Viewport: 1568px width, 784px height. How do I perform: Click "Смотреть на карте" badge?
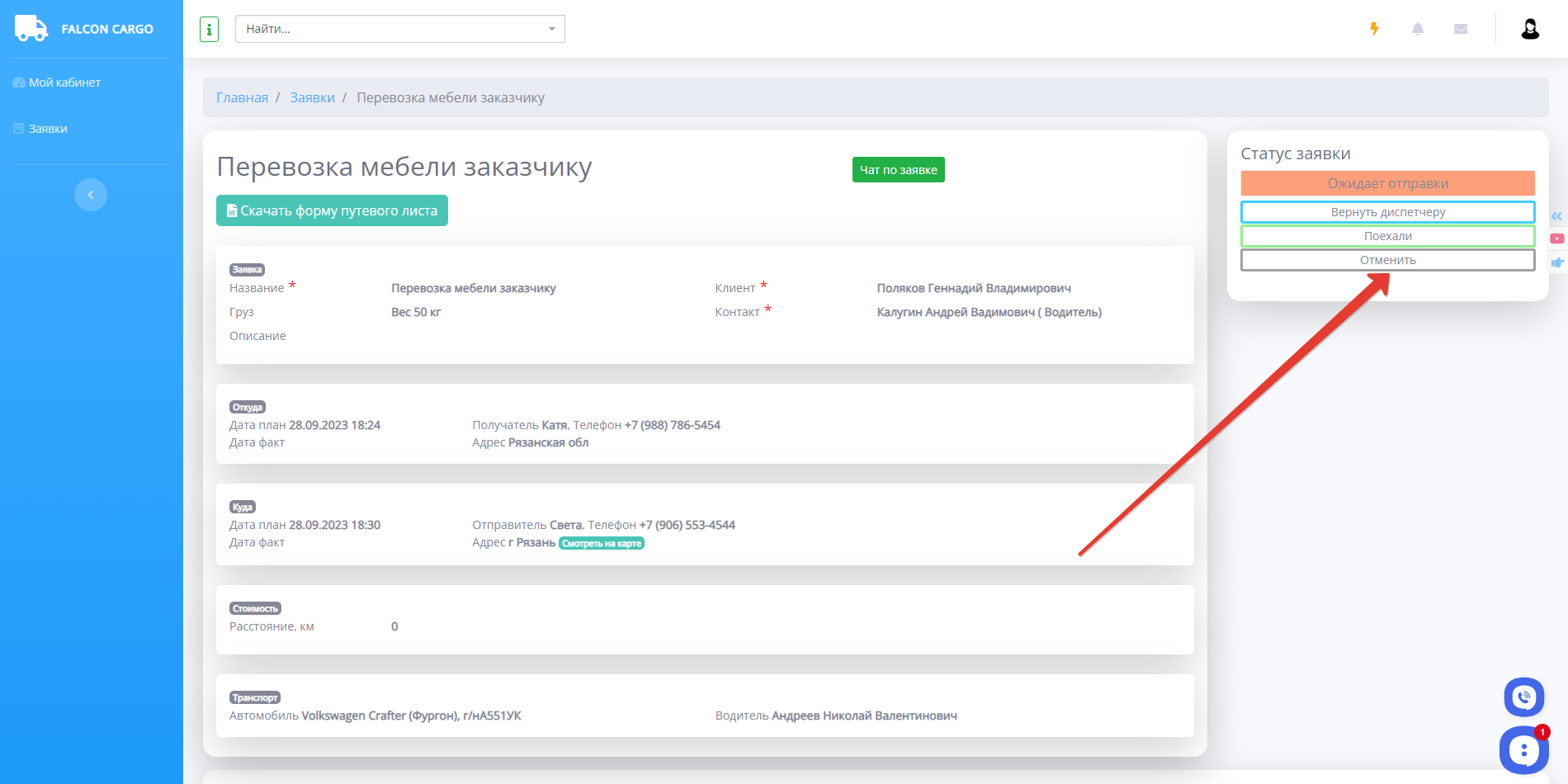click(x=601, y=543)
